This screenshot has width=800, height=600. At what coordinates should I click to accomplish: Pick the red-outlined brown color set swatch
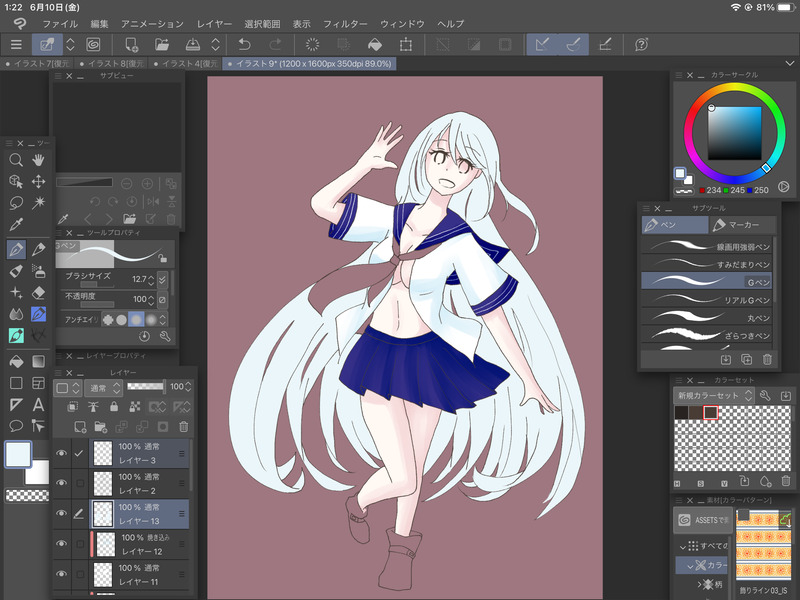711,412
